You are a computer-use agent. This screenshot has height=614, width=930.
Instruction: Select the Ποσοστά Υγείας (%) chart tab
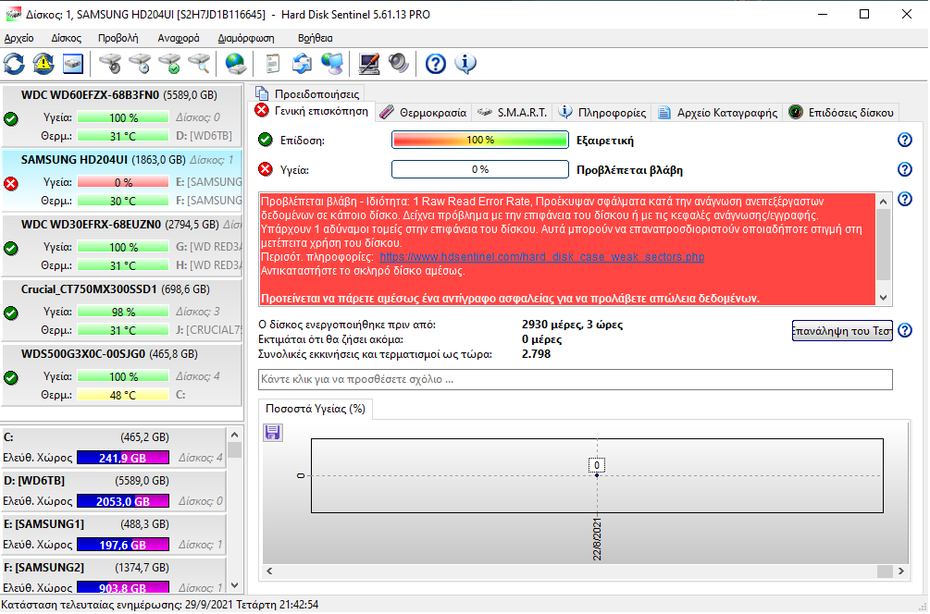pyautogui.click(x=316, y=409)
